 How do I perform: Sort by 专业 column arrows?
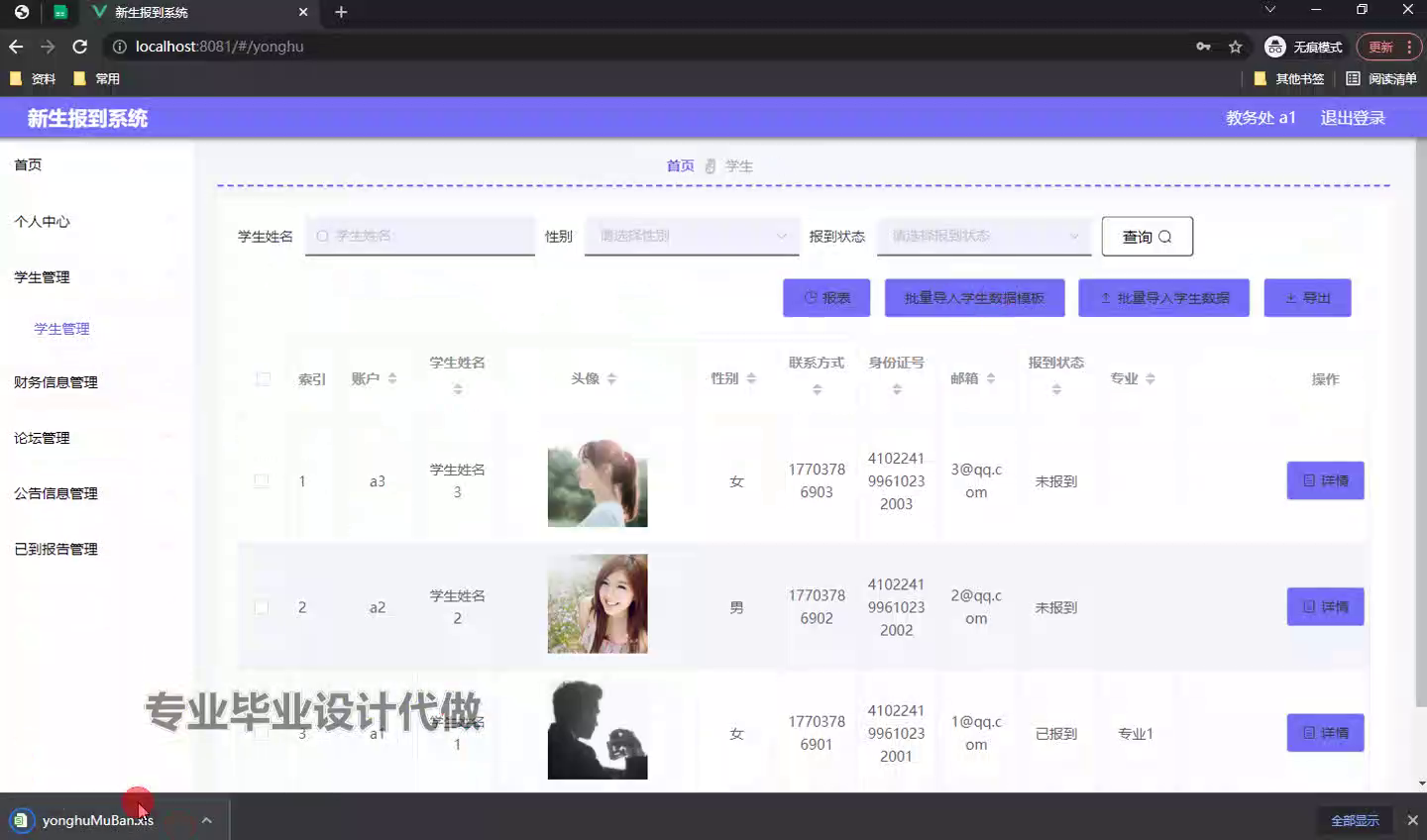point(1151,378)
